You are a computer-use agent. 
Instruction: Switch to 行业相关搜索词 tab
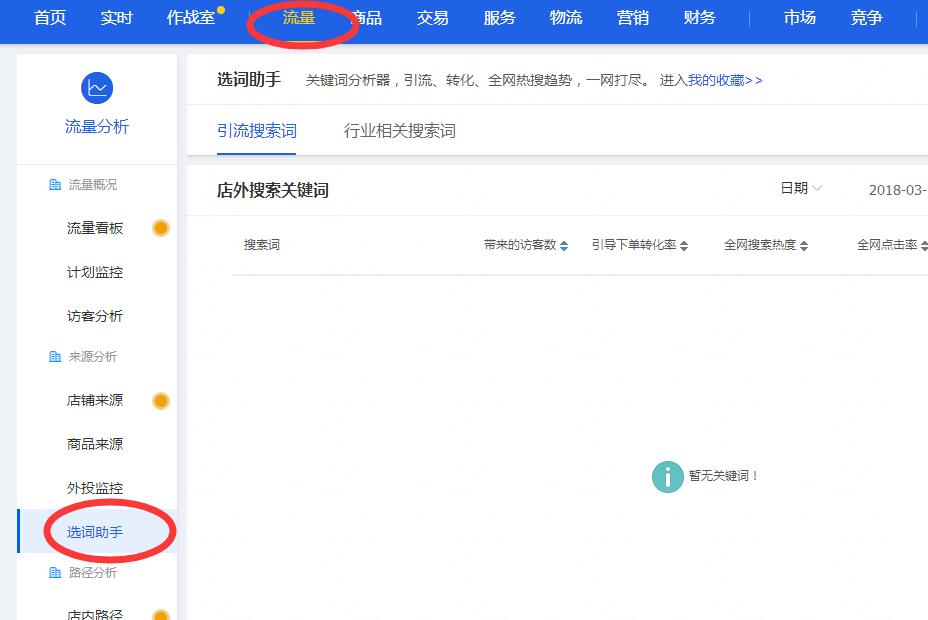pos(399,131)
